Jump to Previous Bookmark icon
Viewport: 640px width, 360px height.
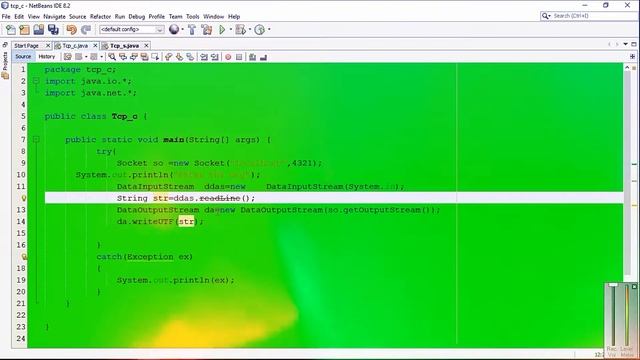[168, 57]
